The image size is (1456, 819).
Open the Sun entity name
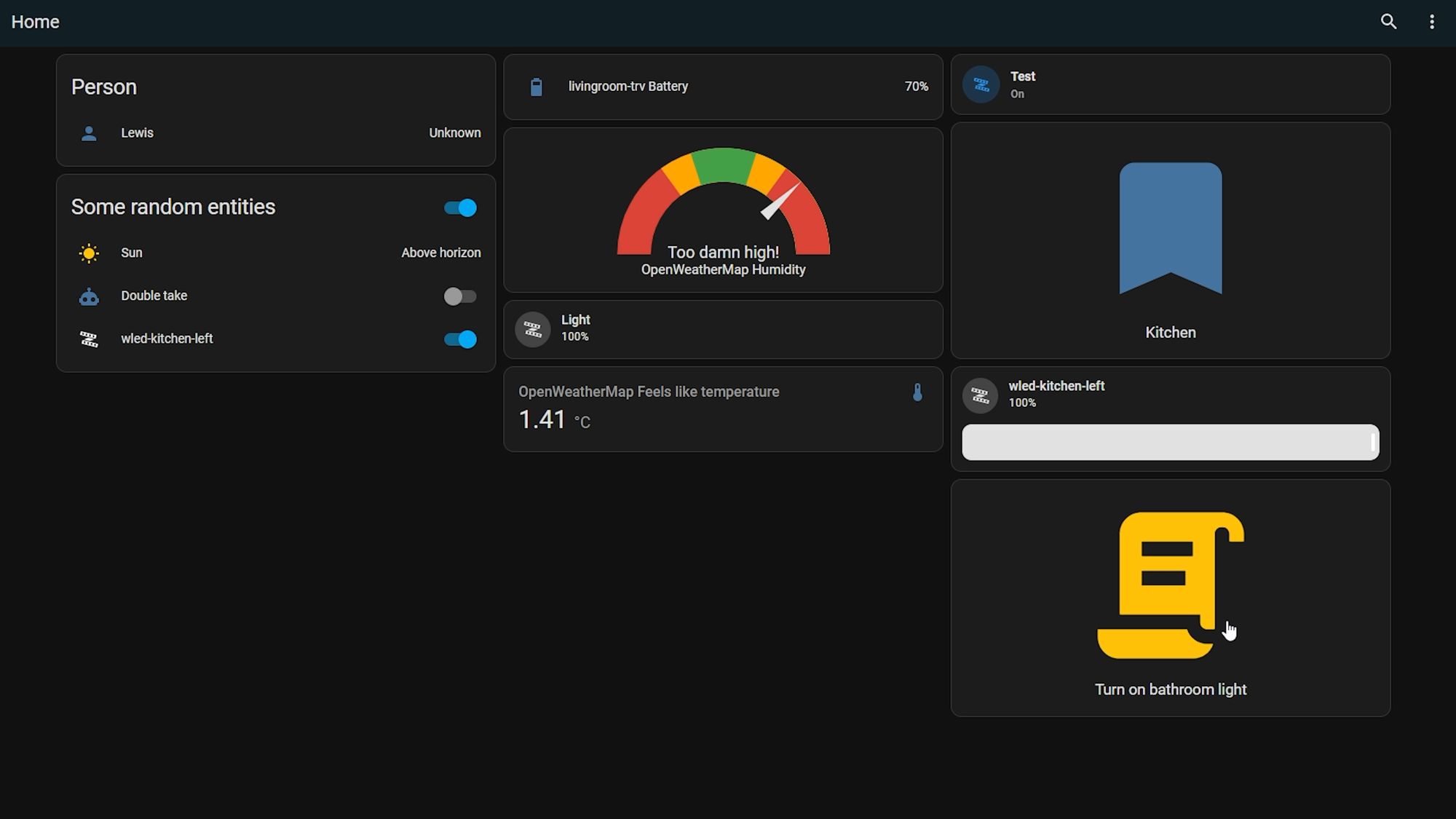point(132,253)
